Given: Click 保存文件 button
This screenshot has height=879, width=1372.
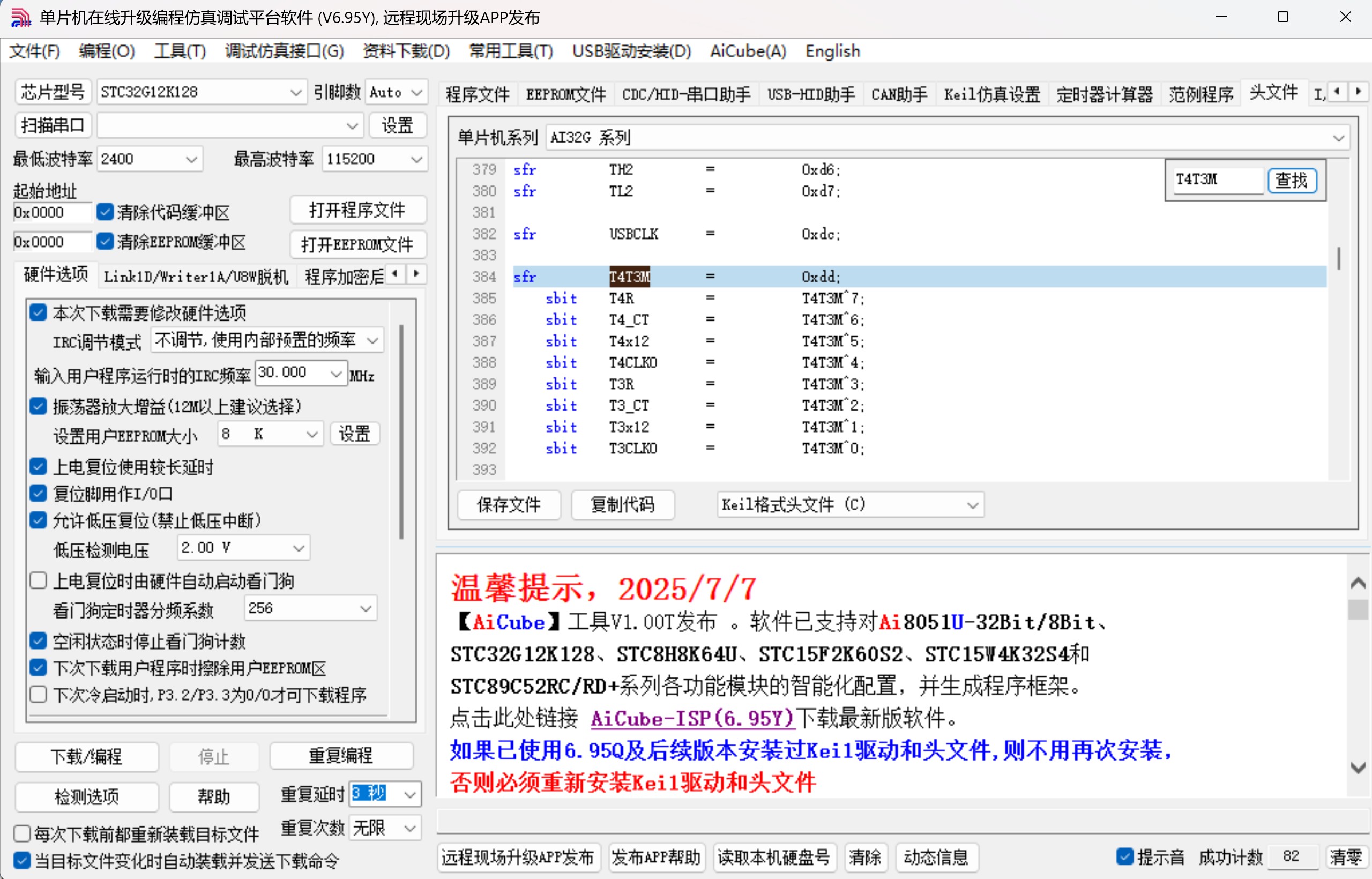Looking at the screenshot, I should pos(509,504).
